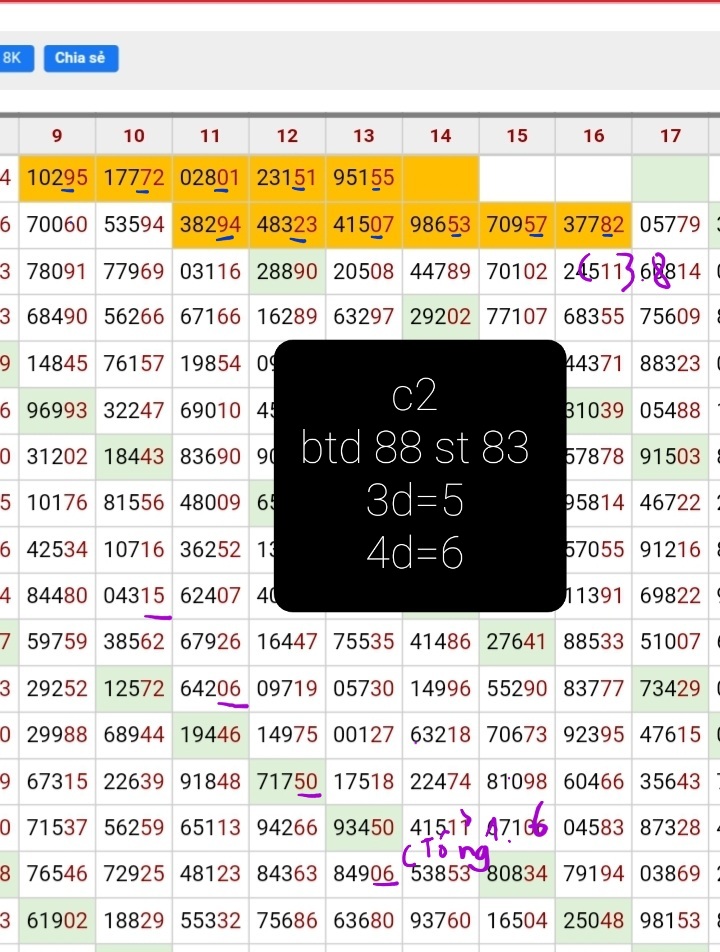Click cell 23151 in column 12

[x=287, y=178]
